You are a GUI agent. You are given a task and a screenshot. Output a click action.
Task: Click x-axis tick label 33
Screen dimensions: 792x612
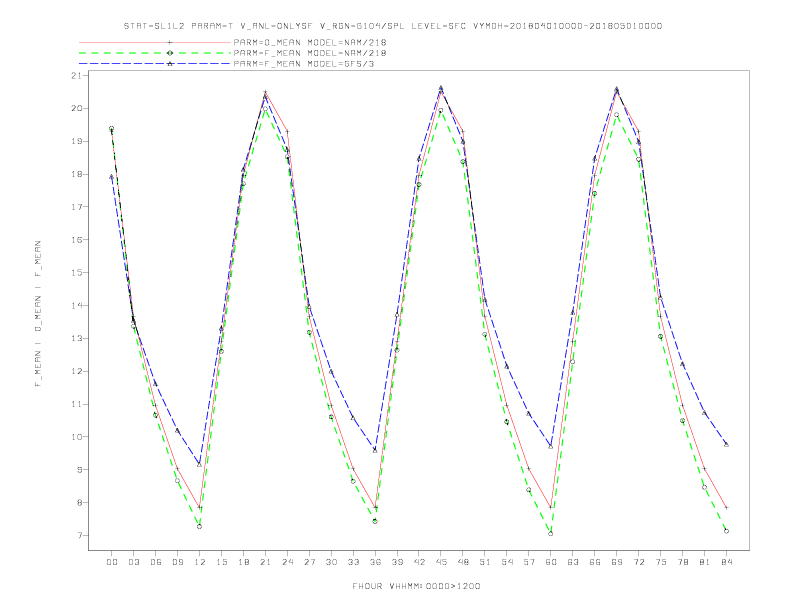353,562
